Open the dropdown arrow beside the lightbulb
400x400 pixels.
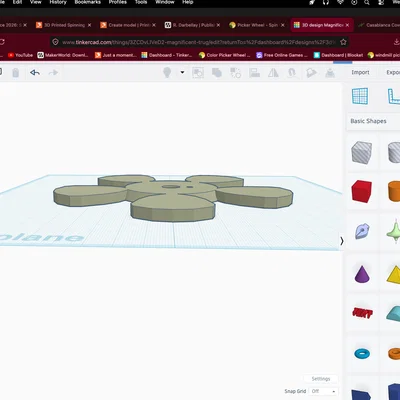[x=182, y=72]
